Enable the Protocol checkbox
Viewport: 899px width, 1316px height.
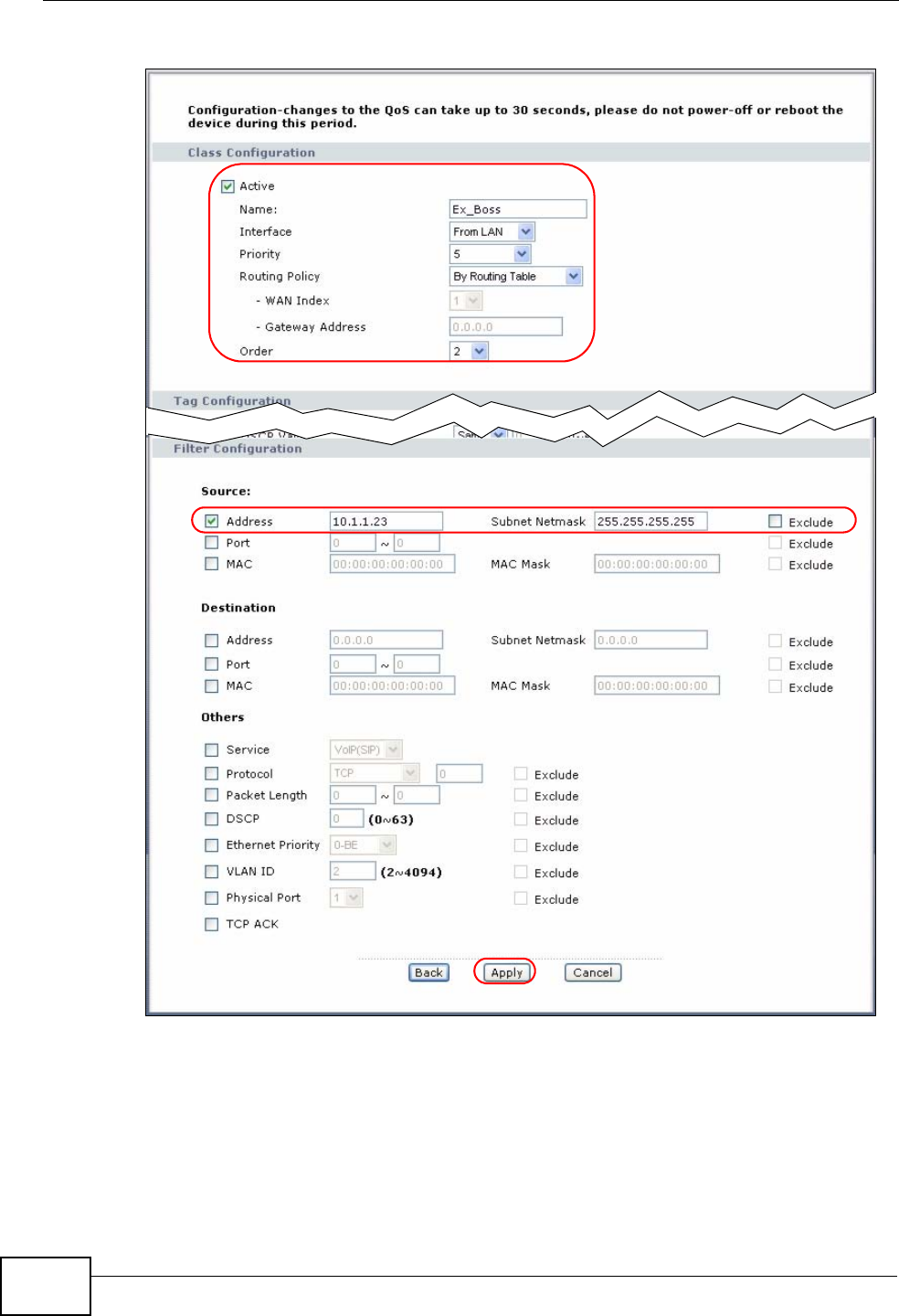[x=212, y=774]
